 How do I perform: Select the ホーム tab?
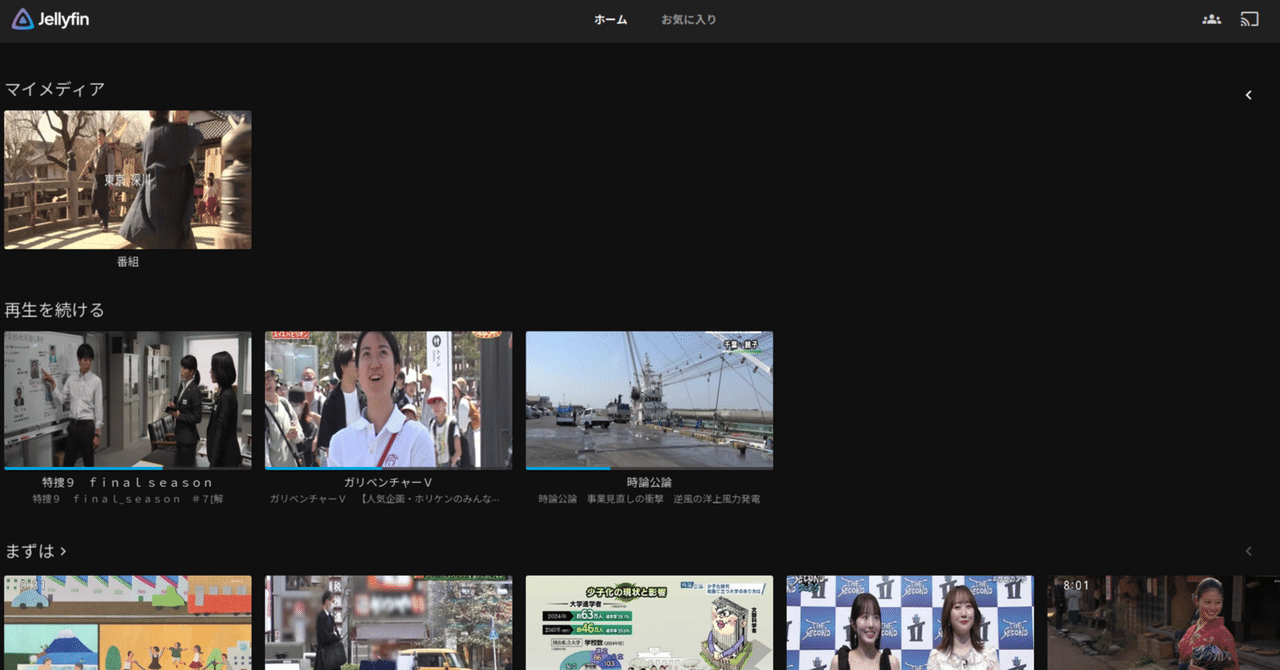(610, 18)
